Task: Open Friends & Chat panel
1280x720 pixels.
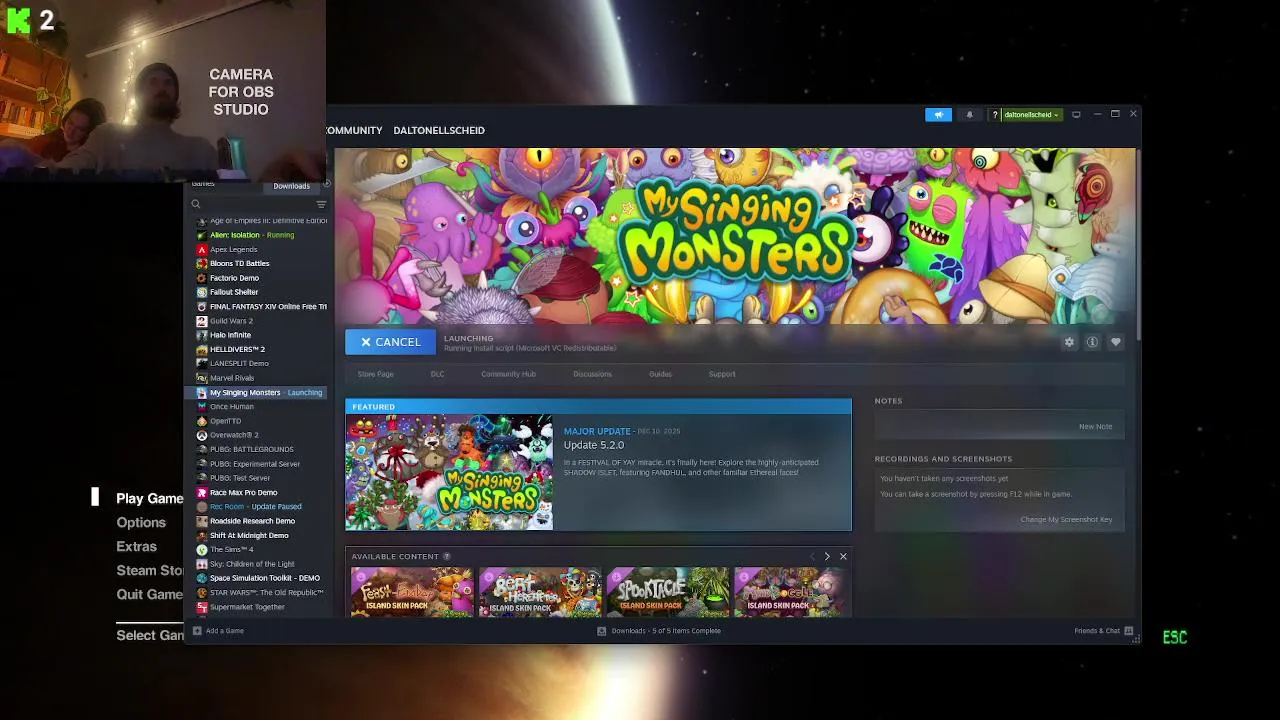Action: (x=1103, y=631)
